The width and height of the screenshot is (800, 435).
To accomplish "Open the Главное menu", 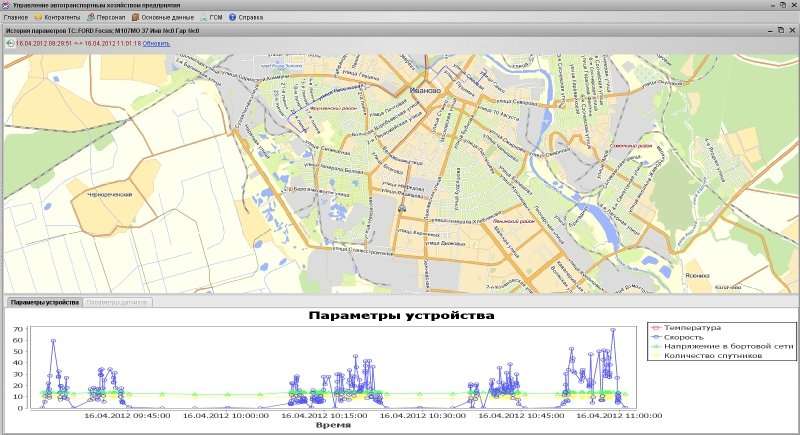I will tap(16, 17).
